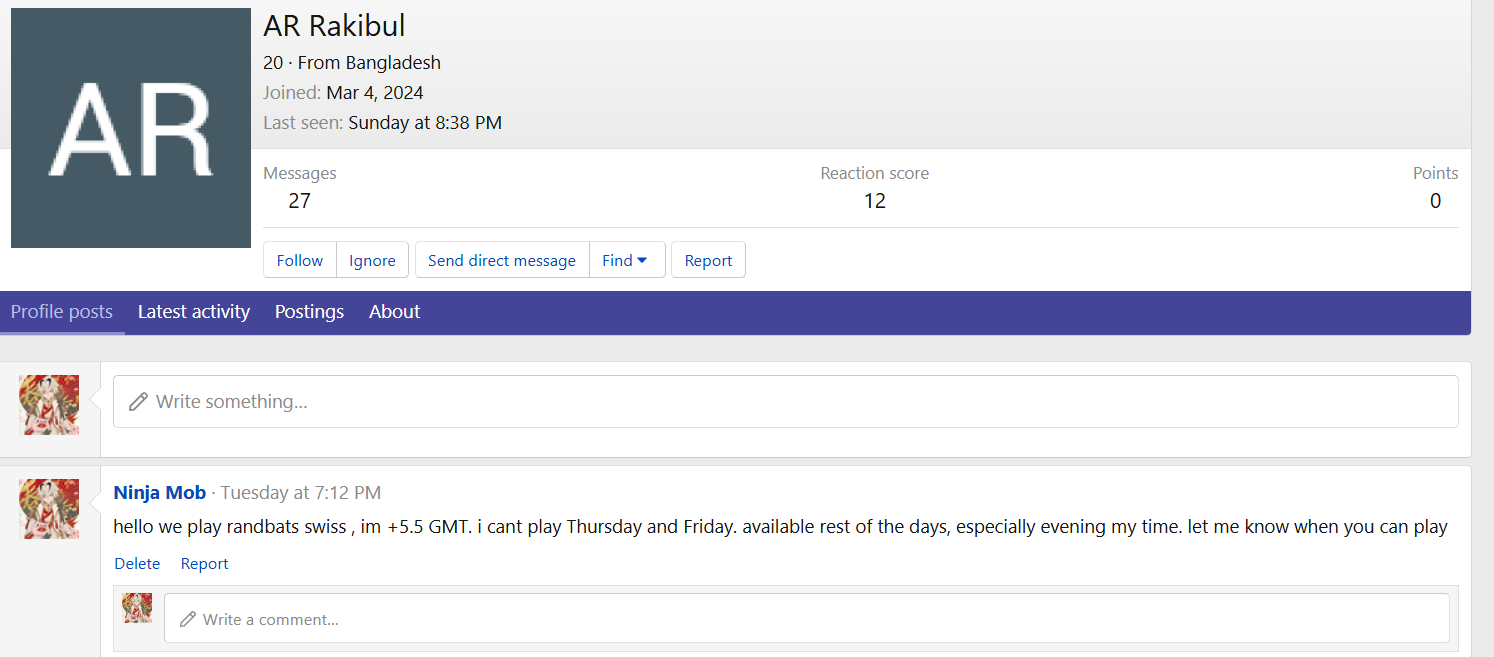
Task: Select the About tab
Action: [x=394, y=312]
